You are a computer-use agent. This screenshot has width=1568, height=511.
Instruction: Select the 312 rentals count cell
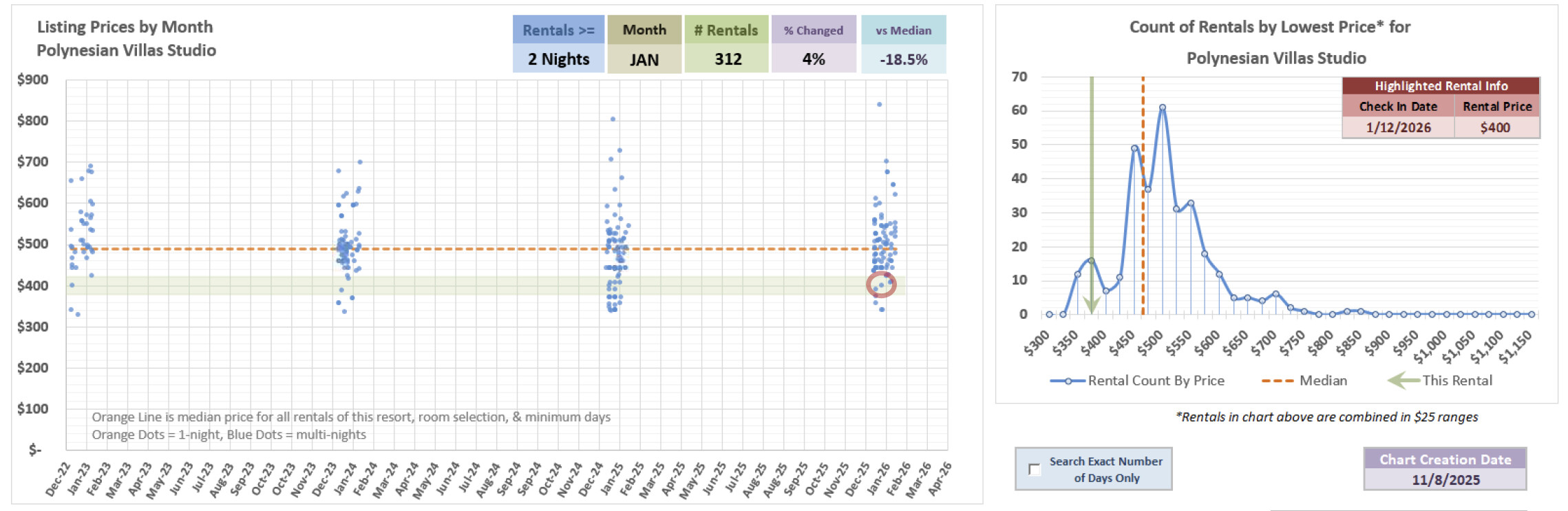[x=727, y=59]
